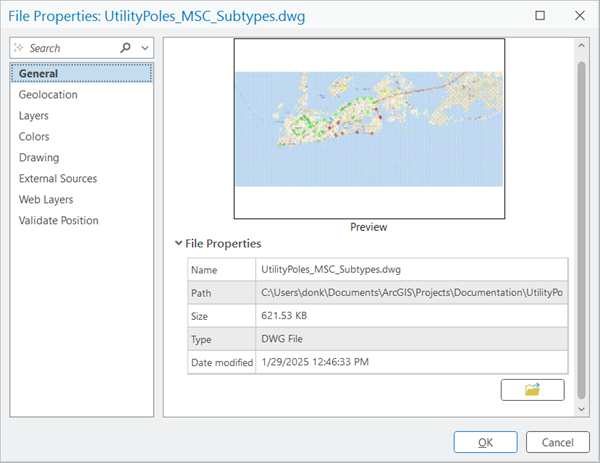
Task: Maximize the File Properties dialog
Action: pos(541,16)
